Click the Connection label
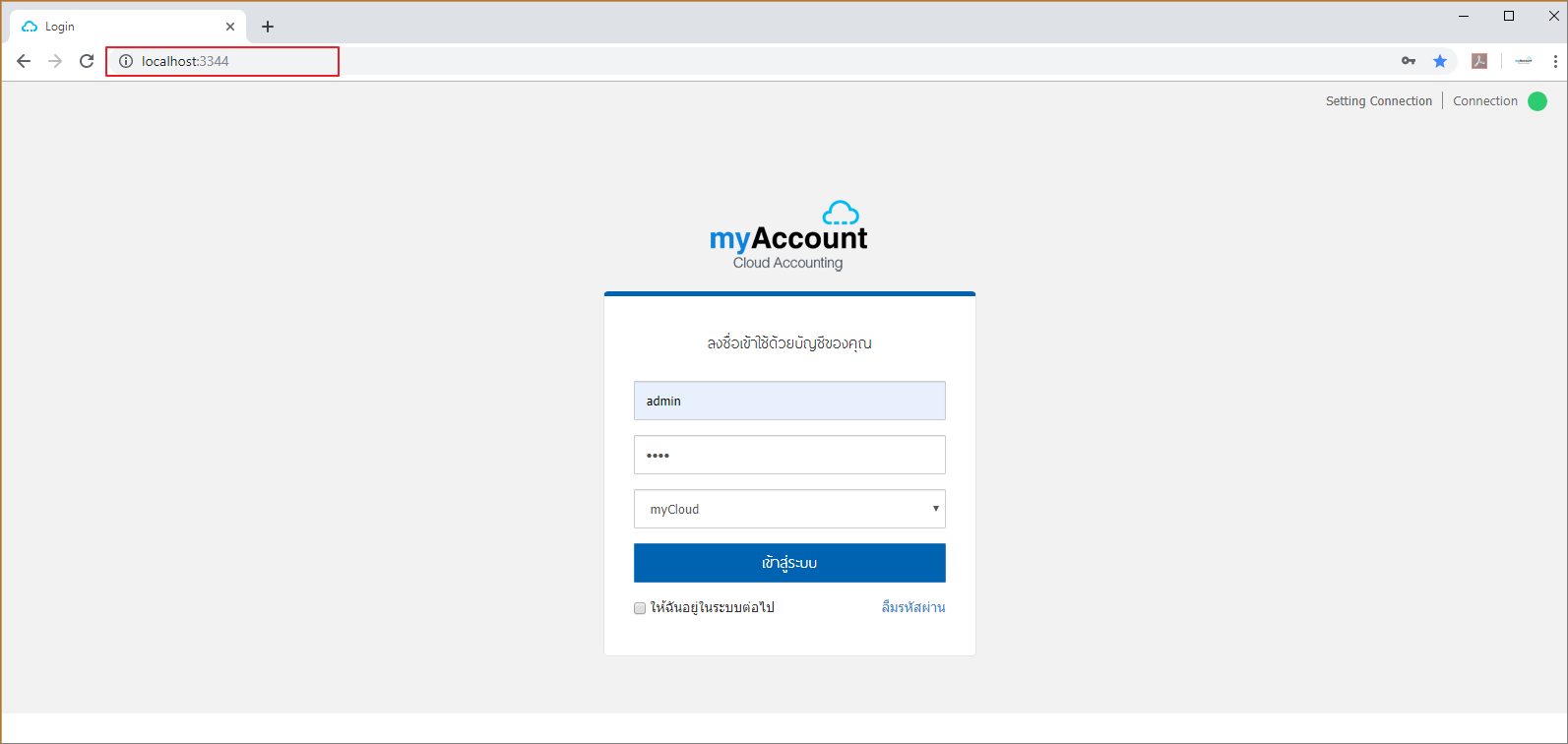The width and height of the screenshot is (1568, 744). coord(1485,101)
